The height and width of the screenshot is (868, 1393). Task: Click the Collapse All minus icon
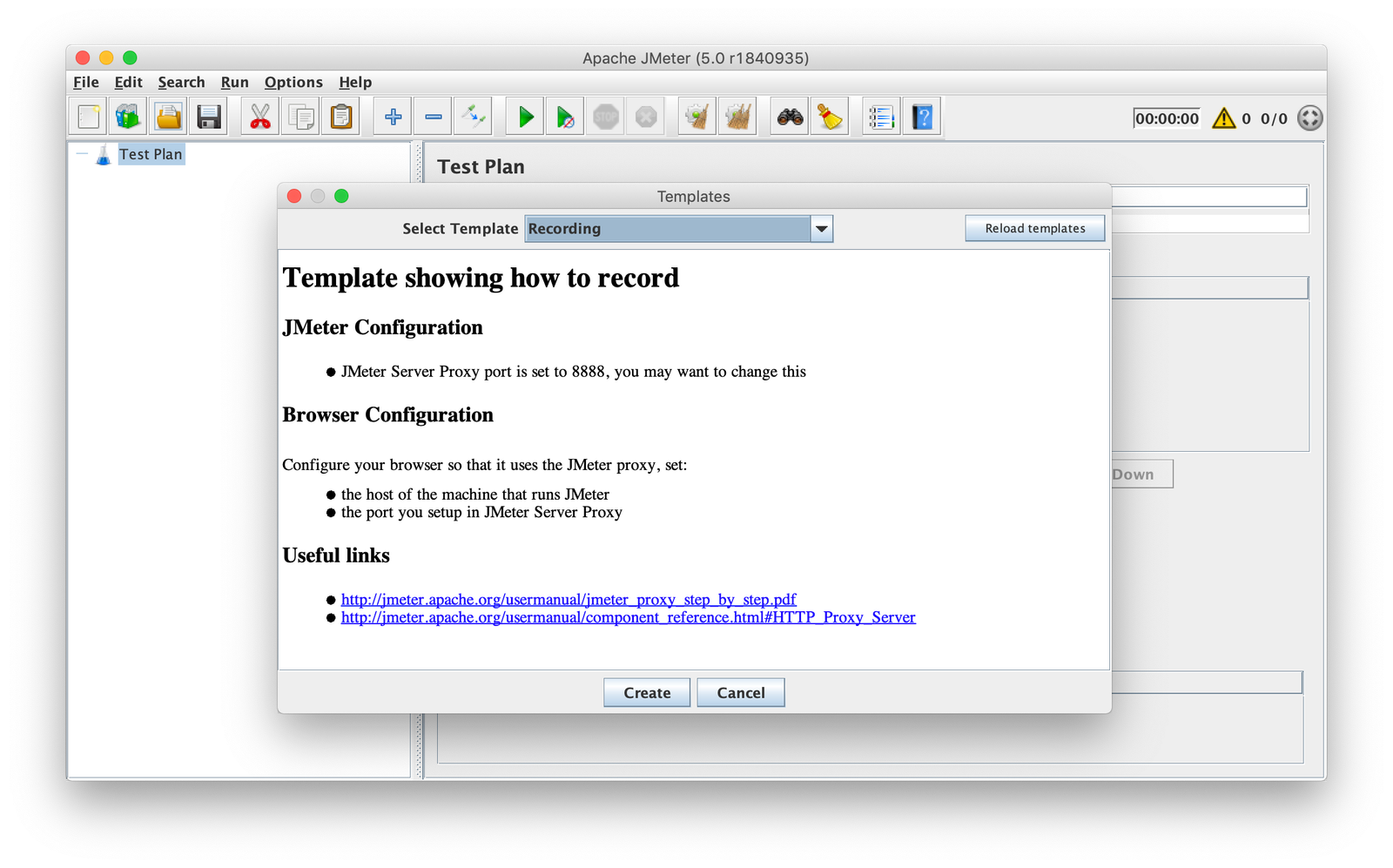[x=433, y=117]
